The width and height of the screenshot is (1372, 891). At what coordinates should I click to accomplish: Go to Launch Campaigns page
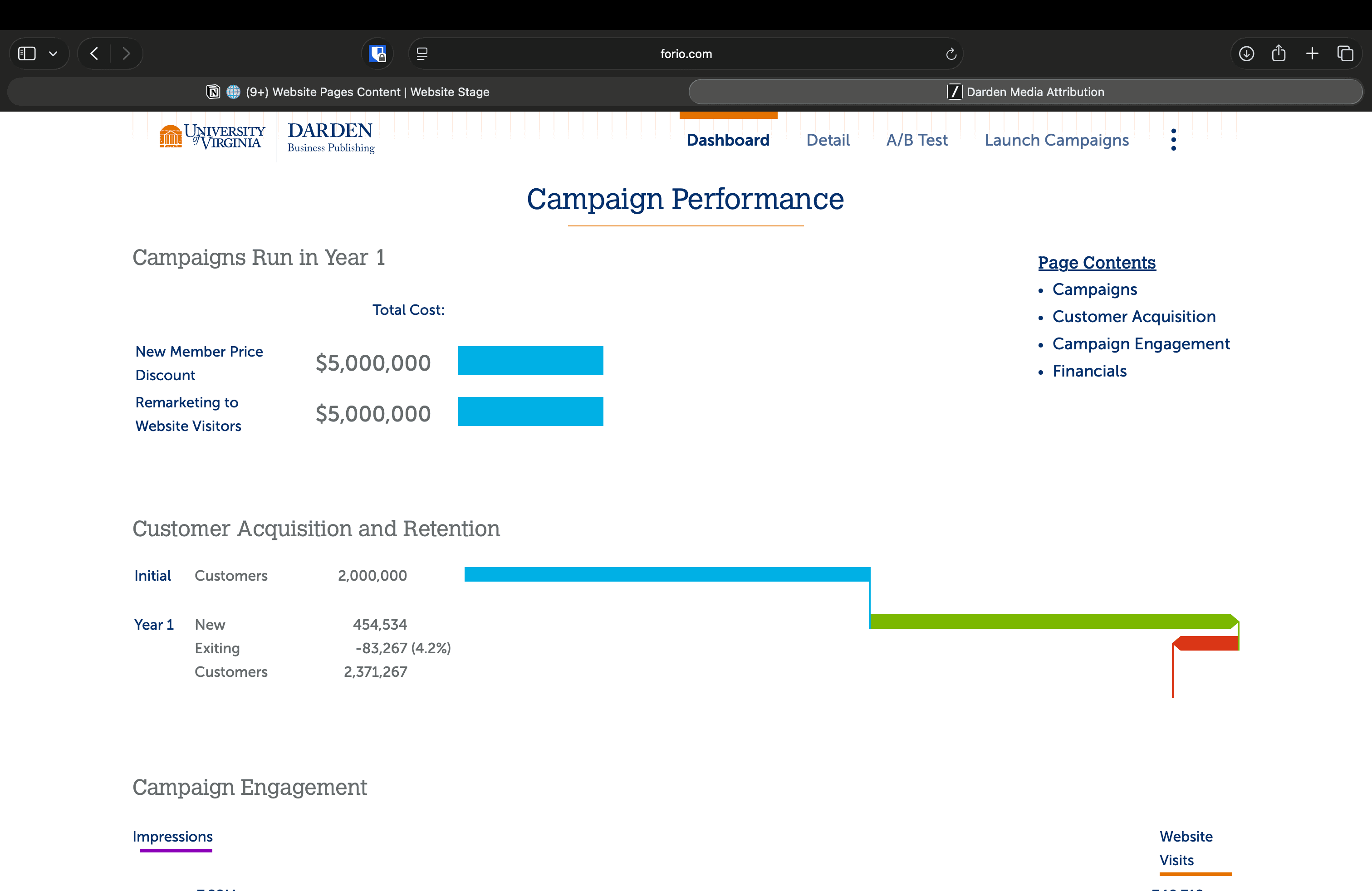click(1056, 140)
